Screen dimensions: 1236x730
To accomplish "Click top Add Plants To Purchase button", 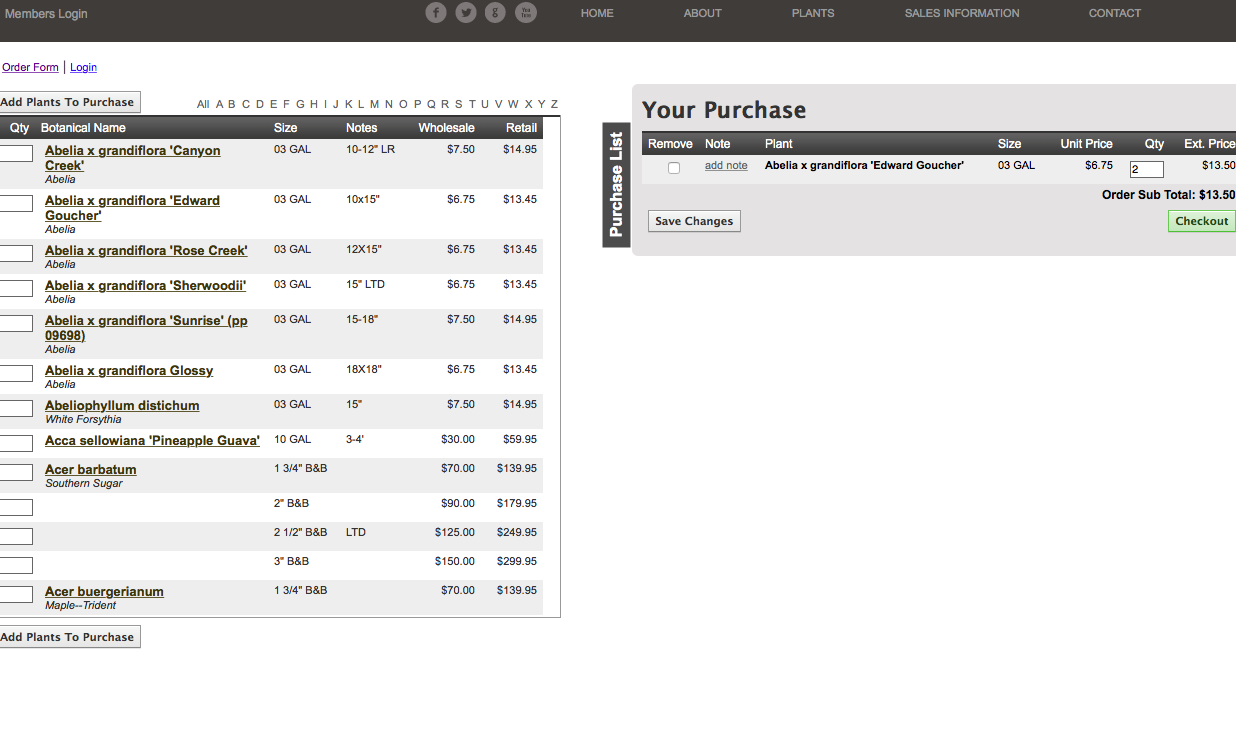I will pos(68,102).
